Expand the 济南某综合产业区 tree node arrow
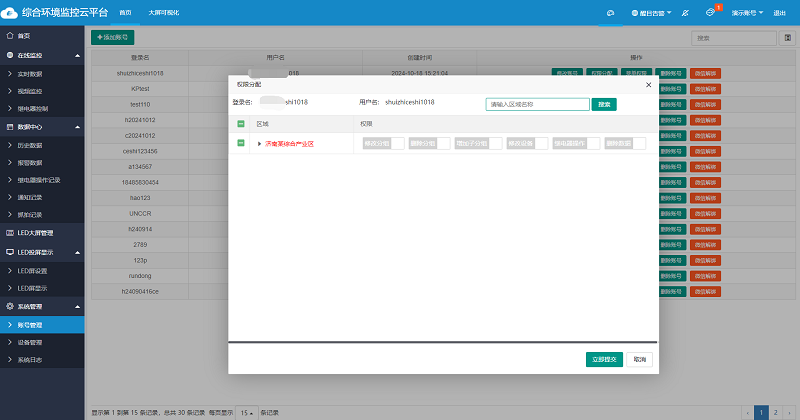This screenshot has width=800, height=420. (x=259, y=144)
